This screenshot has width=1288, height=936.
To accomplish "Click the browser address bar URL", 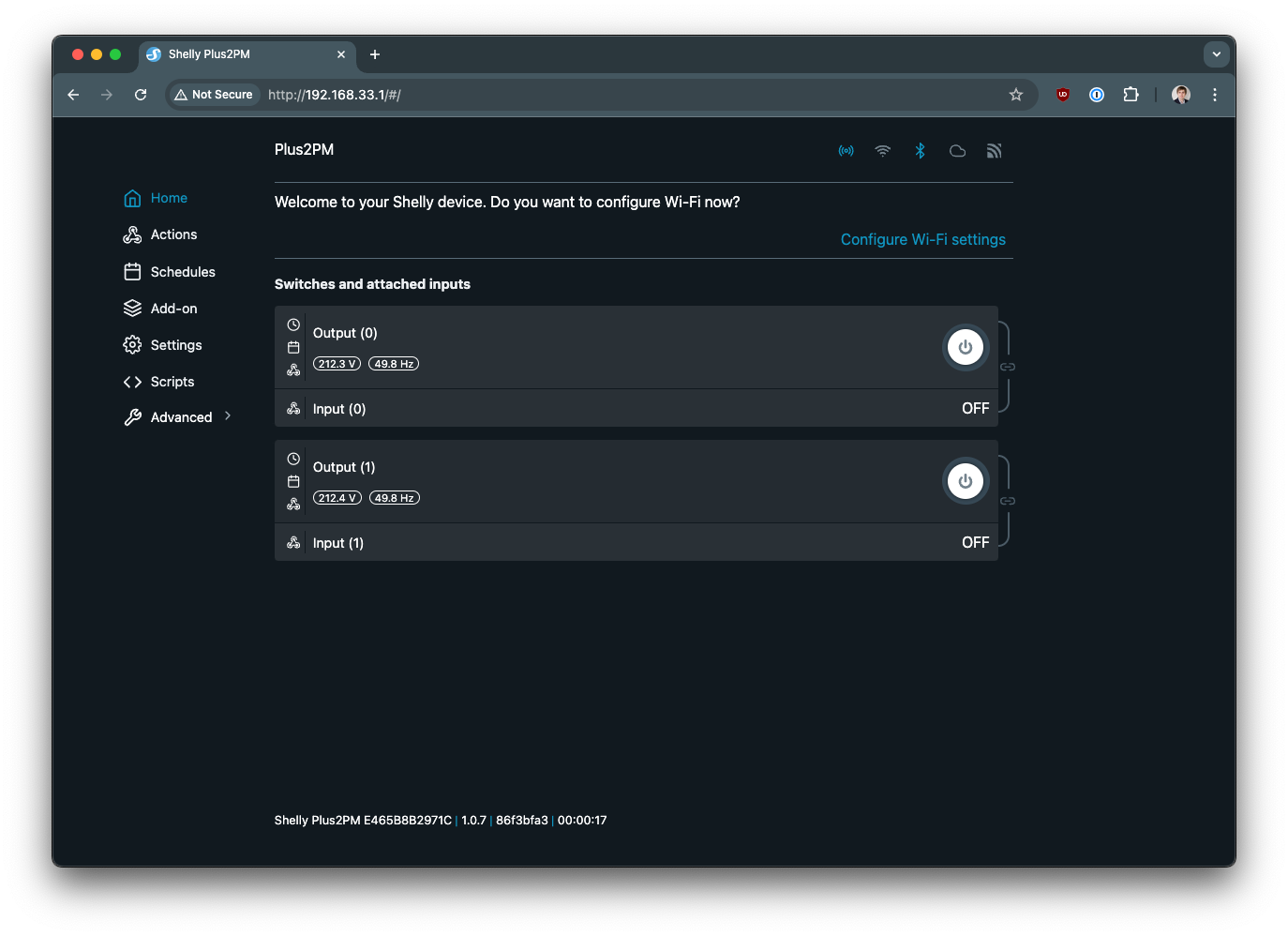I will tap(335, 95).
